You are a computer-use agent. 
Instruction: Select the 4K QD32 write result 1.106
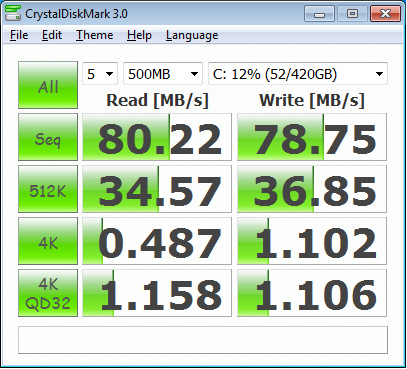(x=312, y=293)
